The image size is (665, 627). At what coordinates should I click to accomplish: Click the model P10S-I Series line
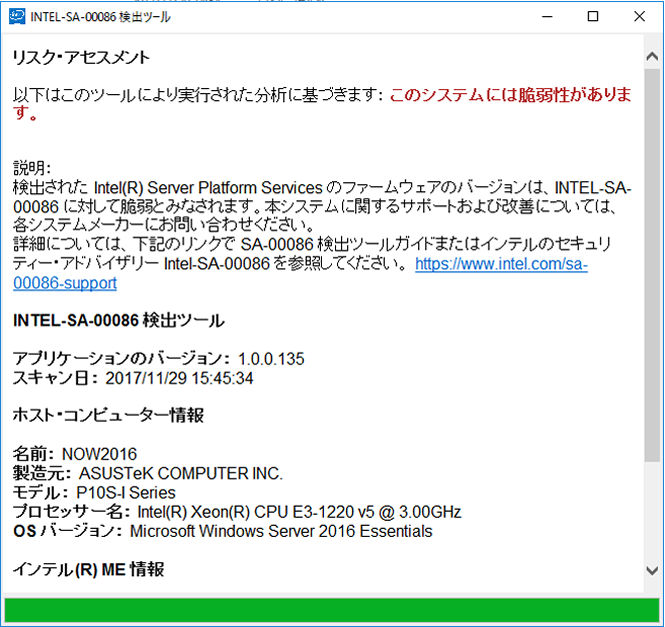point(94,493)
